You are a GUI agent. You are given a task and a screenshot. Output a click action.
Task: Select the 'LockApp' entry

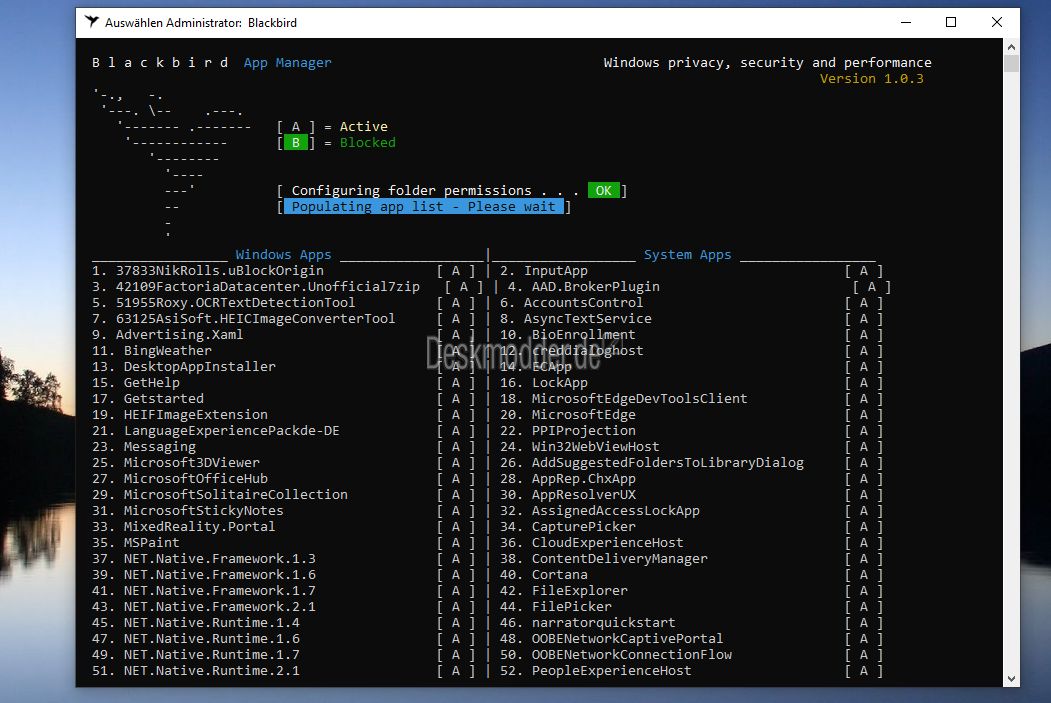click(x=560, y=383)
